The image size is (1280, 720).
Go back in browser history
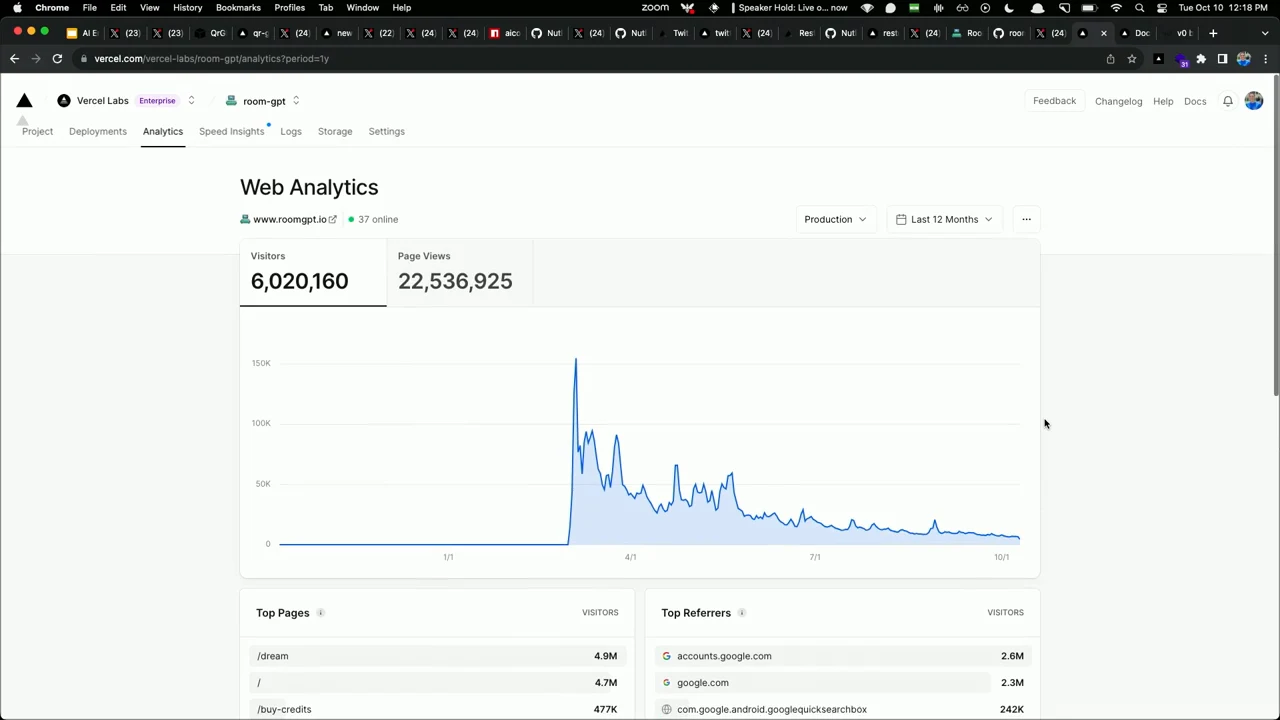tap(14, 59)
